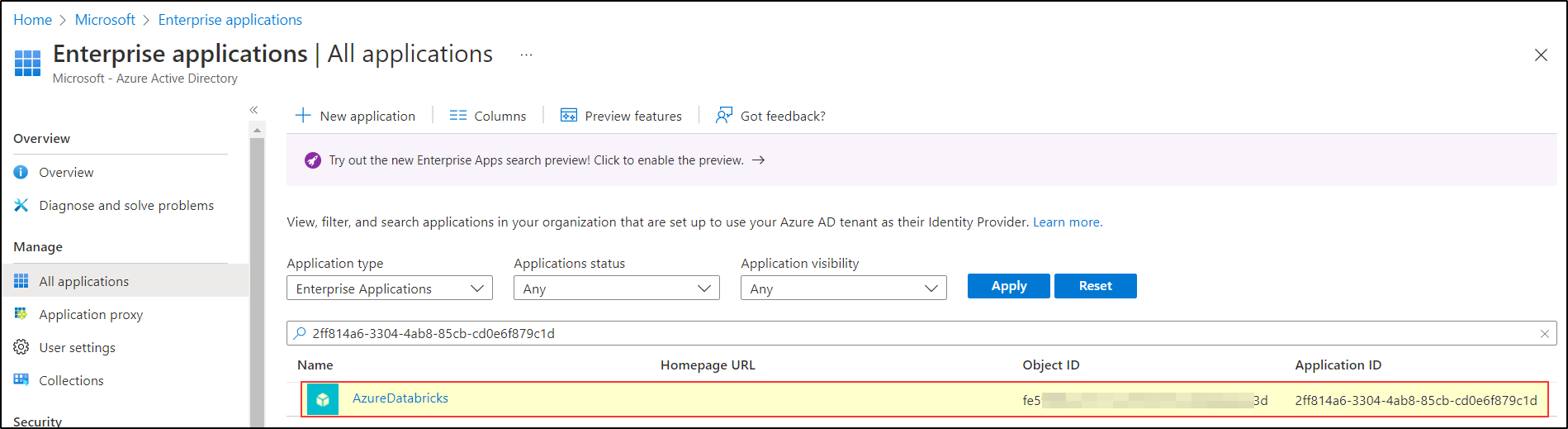Click the ellipsis more options icon
The height and width of the screenshot is (429, 1568).
coord(526,55)
